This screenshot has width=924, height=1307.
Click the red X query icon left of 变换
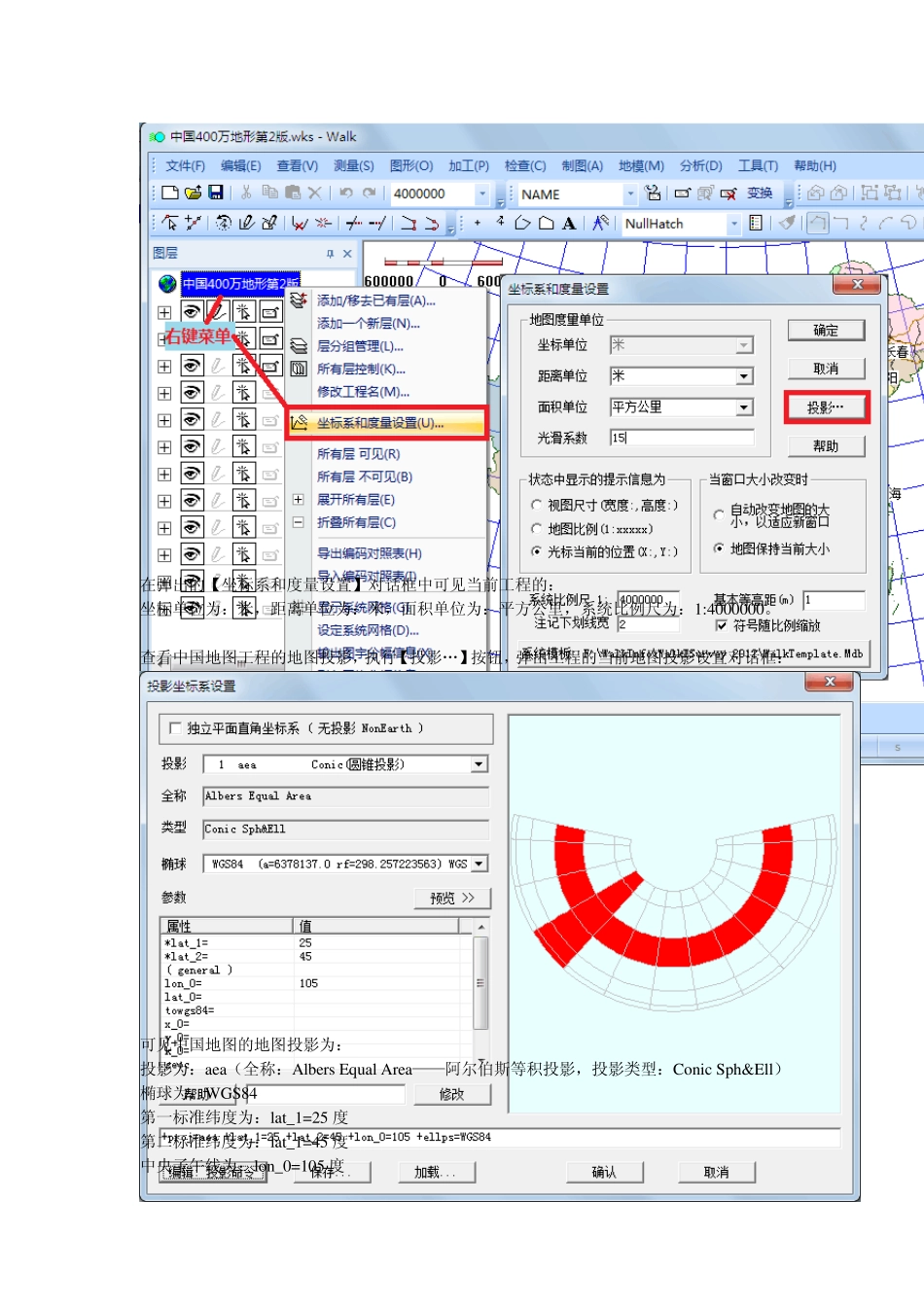(728, 194)
